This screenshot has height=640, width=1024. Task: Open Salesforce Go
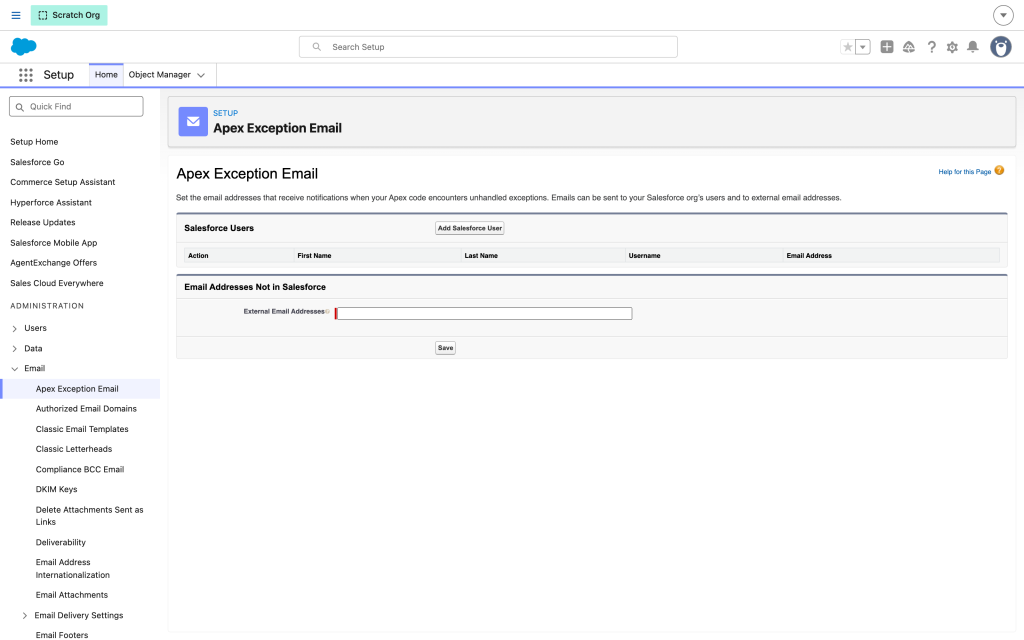coord(37,162)
